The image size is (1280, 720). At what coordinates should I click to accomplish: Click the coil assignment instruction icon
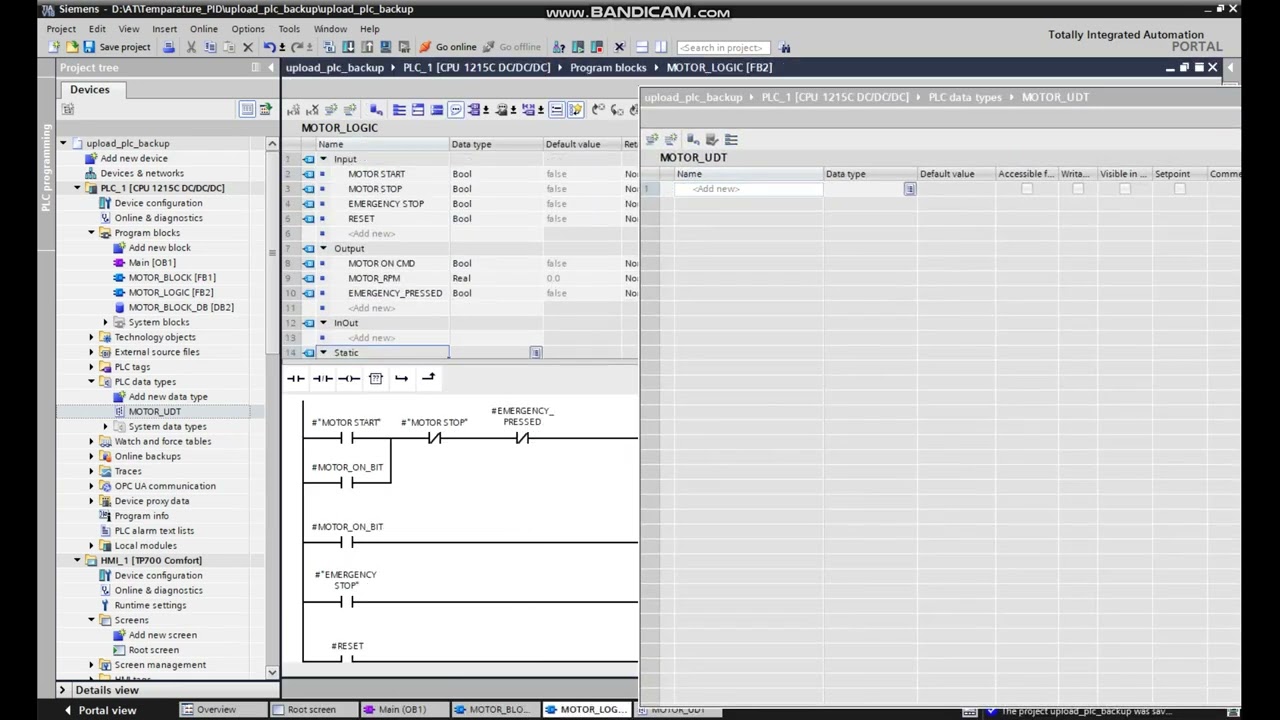[348, 378]
